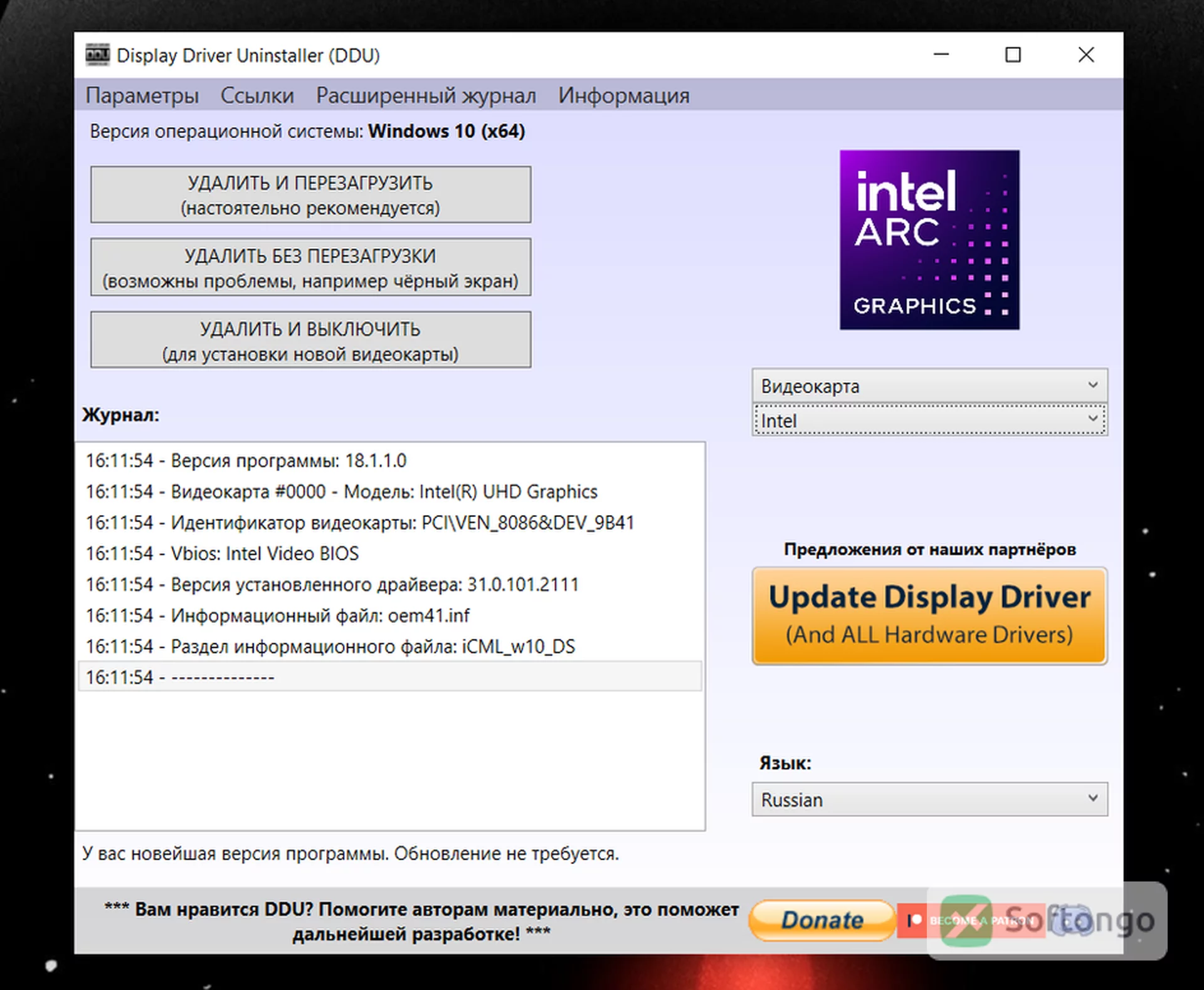This screenshot has height=990, width=1204.
Task: Click the DDU app icon in title bar
Action: [97, 55]
